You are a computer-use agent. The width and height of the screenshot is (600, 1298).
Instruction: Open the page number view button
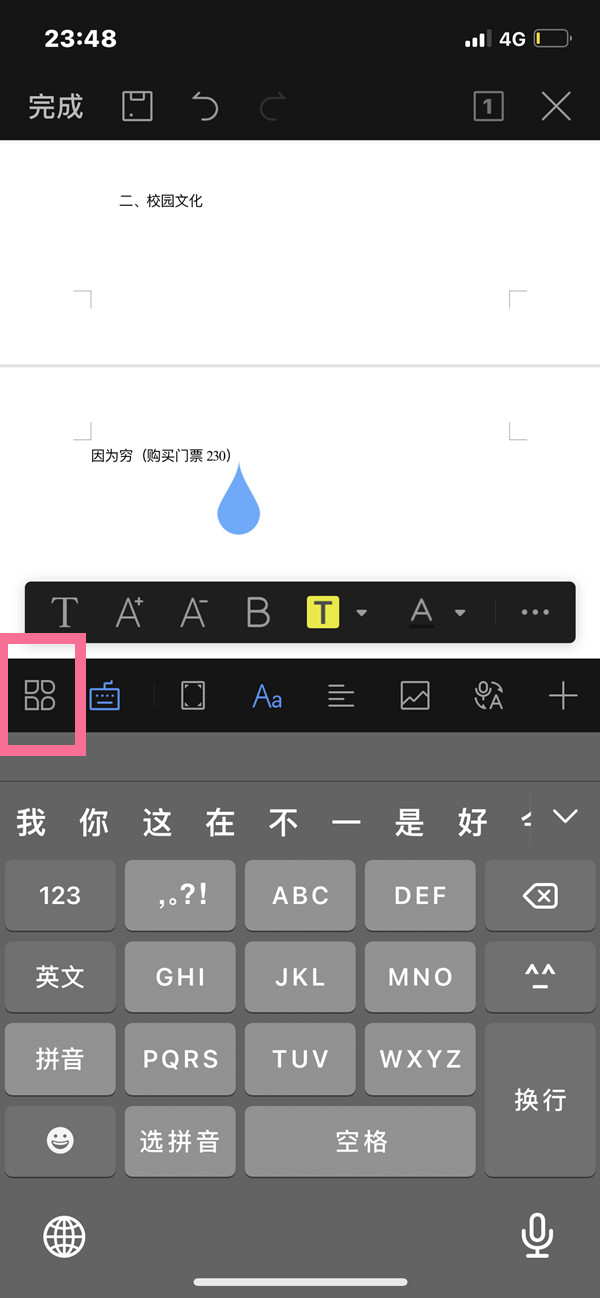click(x=488, y=106)
